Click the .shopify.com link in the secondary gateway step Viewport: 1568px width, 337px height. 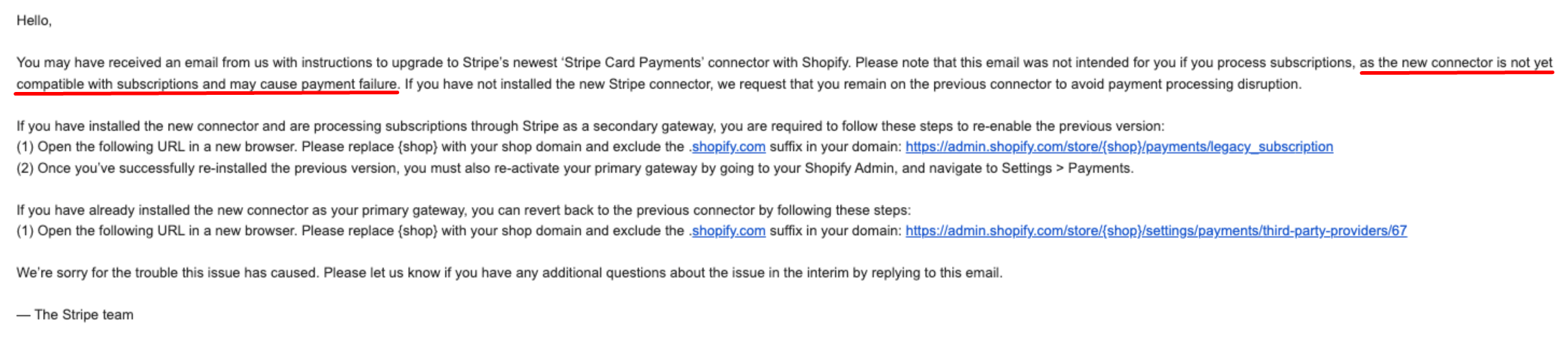pyautogui.click(x=727, y=147)
